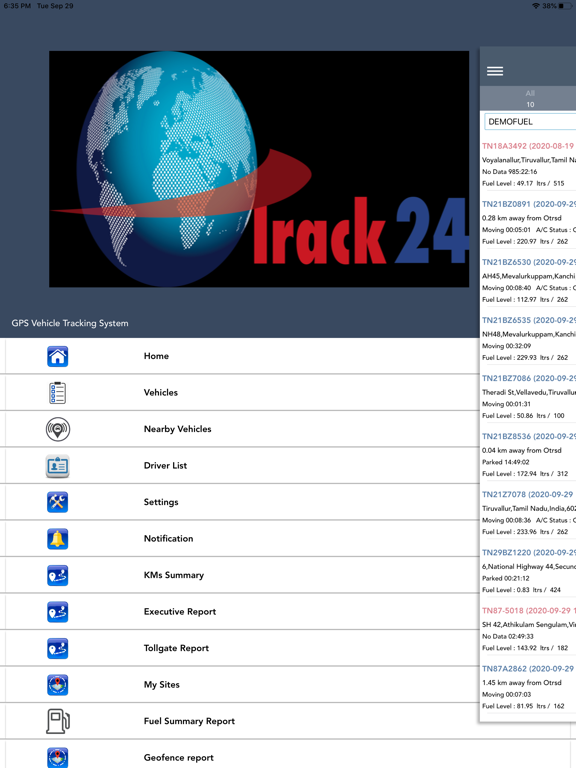Open the Vehicles checklist icon
576x768 pixels.
pos(57,393)
